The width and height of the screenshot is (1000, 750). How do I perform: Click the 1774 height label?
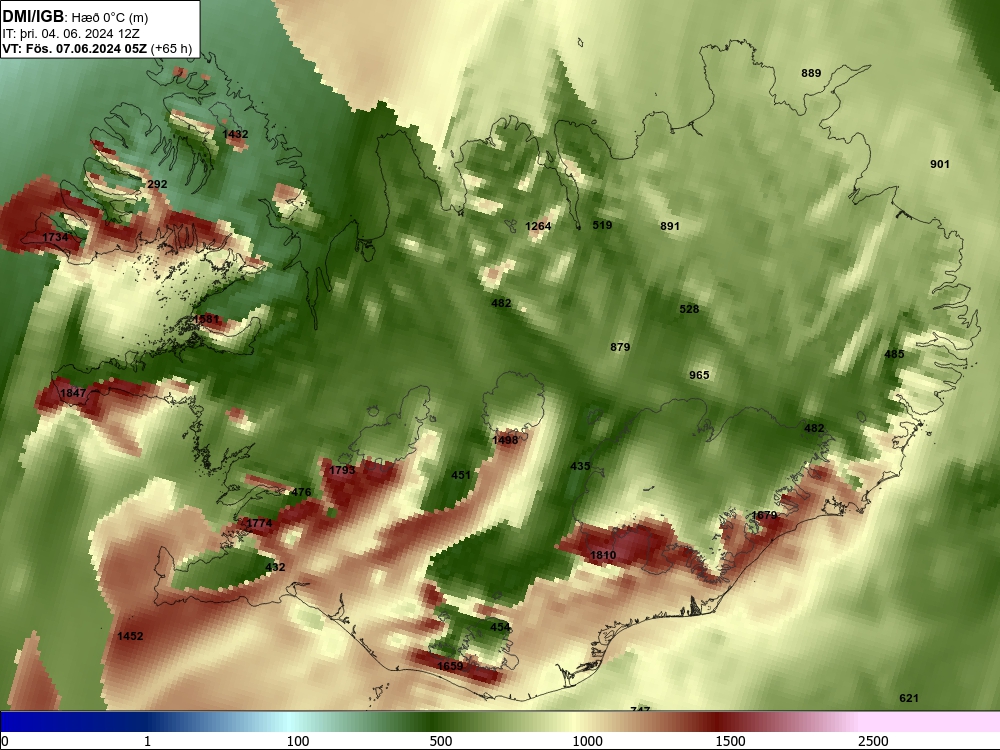(259, 523)
